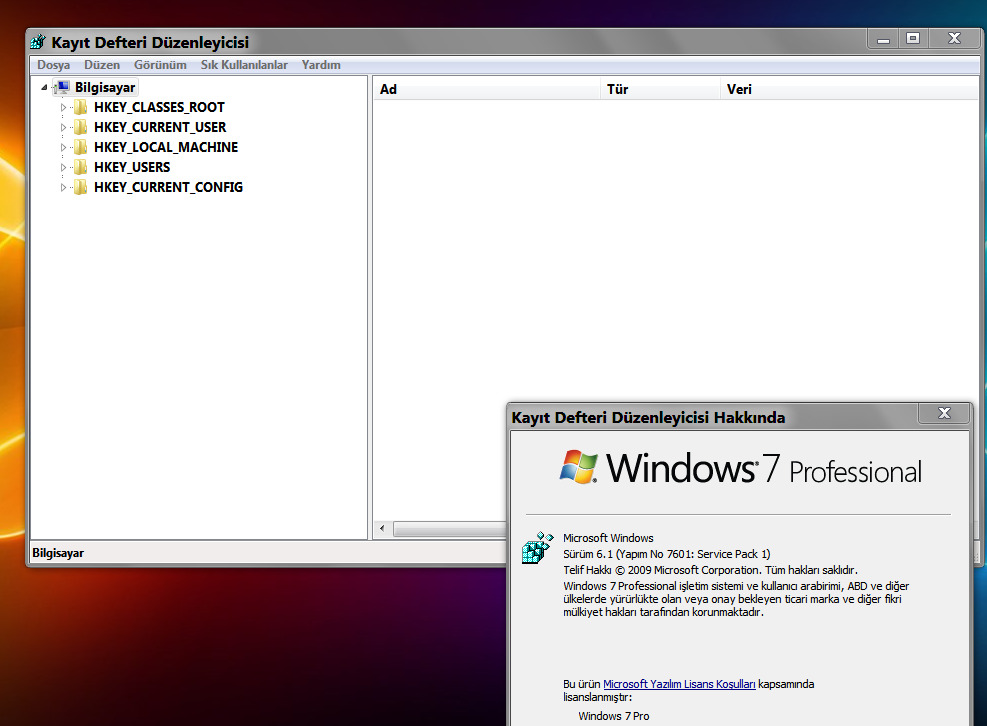The width and height of the screenshot is (987, 726).
Task: Select the HKEY_CURRENT_USER label
Action: 160,128
